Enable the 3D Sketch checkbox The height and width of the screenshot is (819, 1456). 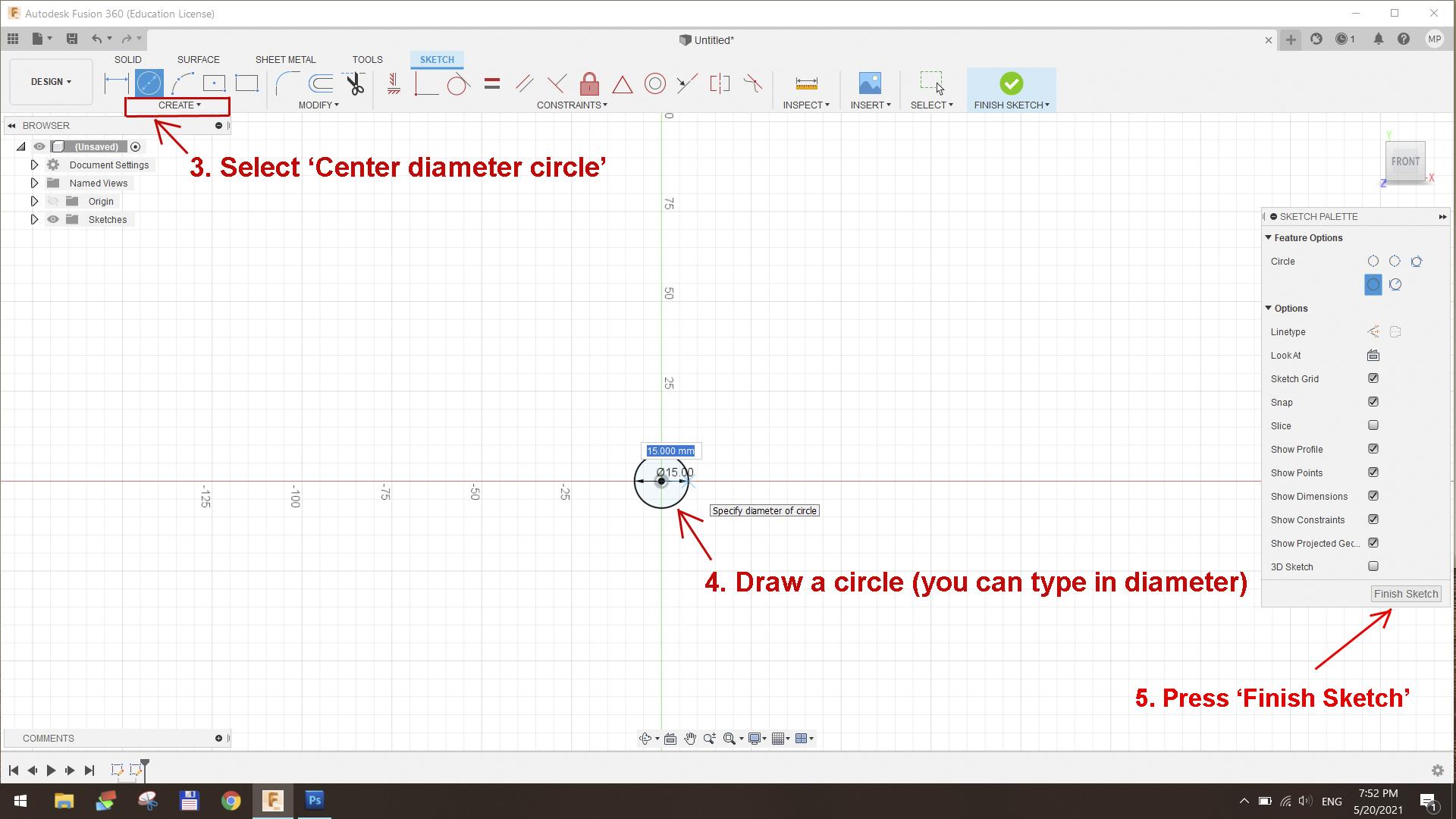point(1373,566)
